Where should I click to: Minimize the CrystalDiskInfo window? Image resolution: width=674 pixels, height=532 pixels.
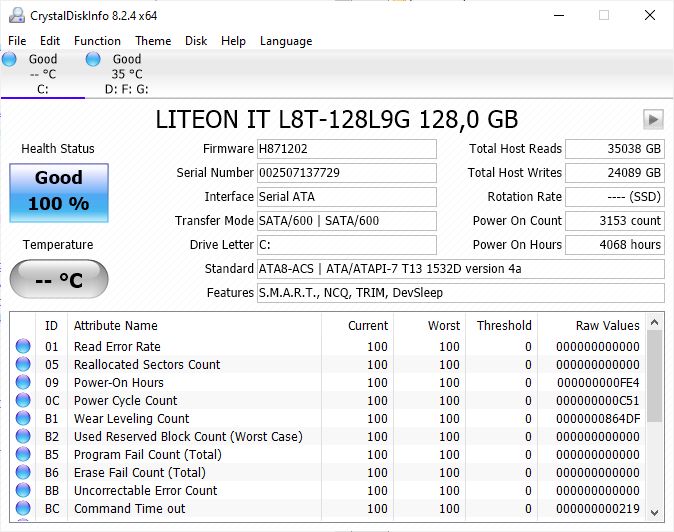coord(559,15)
